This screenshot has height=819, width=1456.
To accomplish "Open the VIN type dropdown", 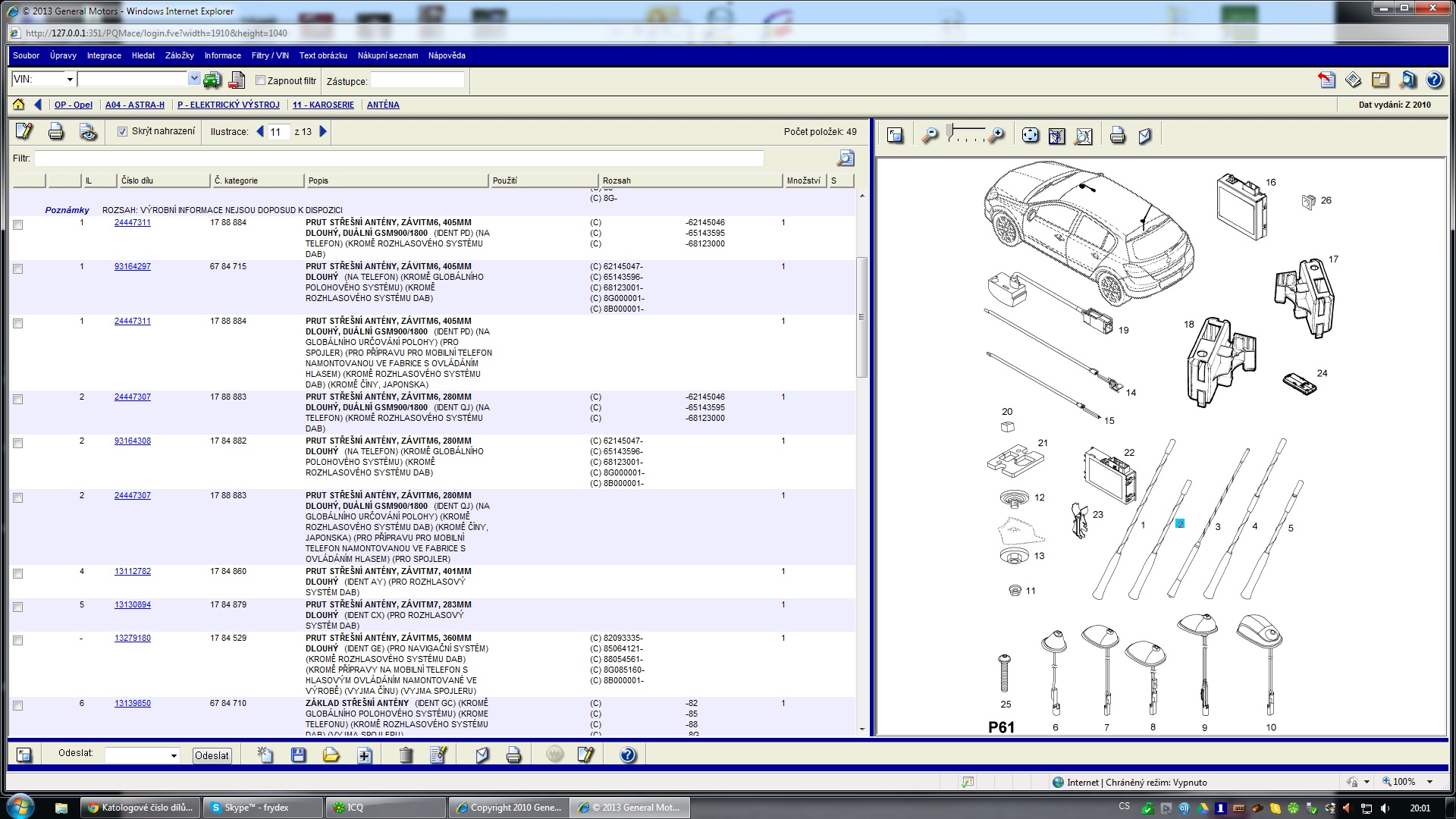I will (69, 79).
